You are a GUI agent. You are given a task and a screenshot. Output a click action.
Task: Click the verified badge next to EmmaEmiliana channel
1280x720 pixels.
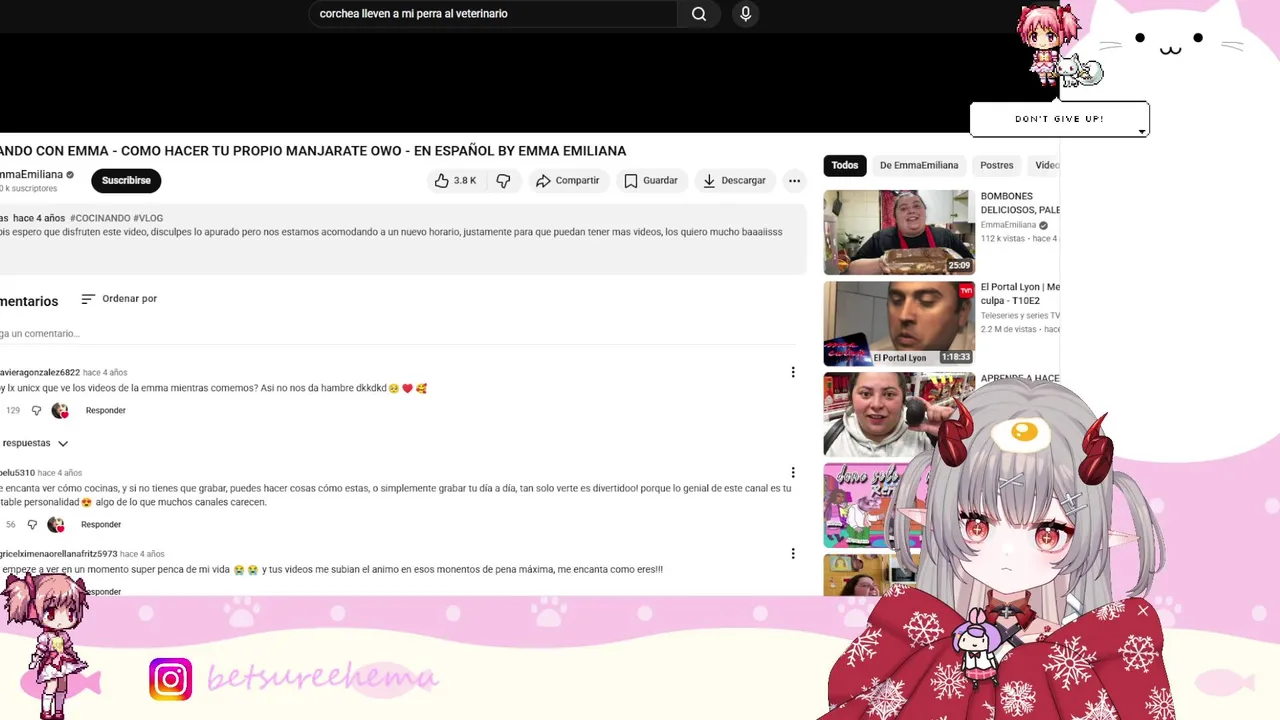click(x=70, y=175)
